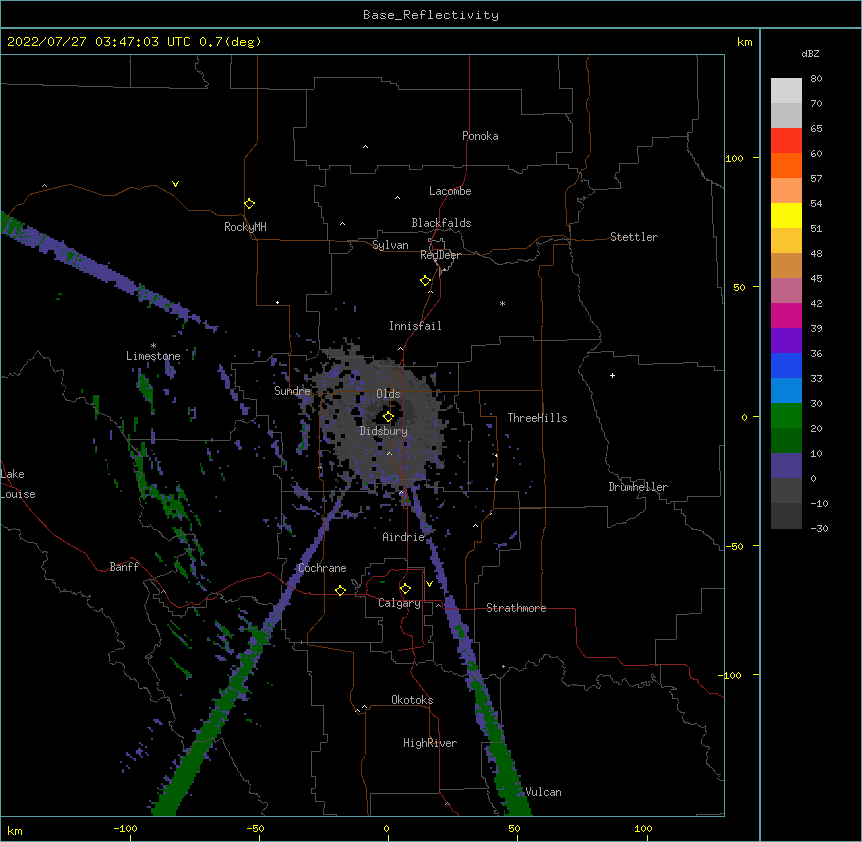Click the -50 tick label on right axis

(734, 546)
